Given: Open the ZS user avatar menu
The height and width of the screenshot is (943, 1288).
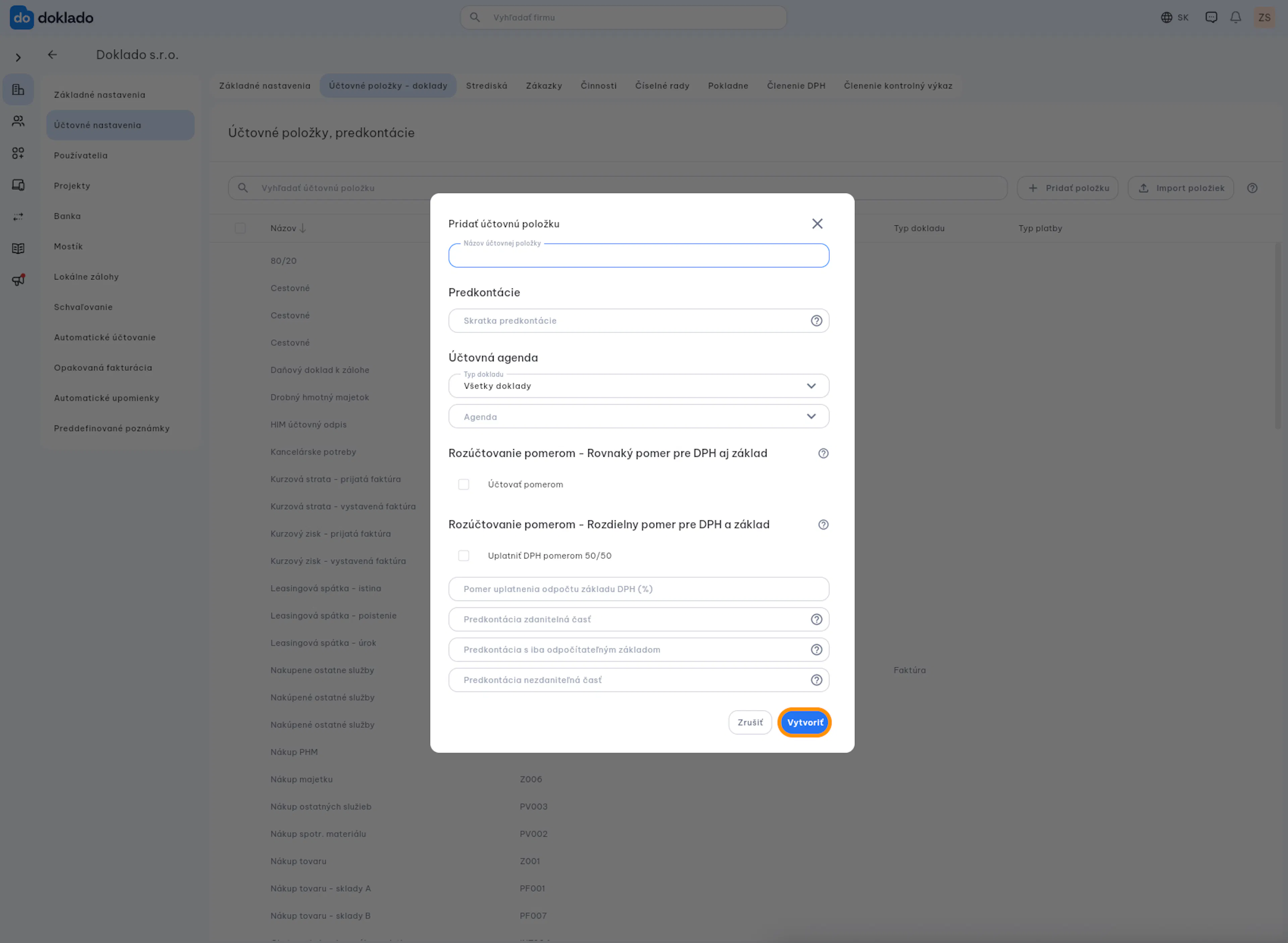Looking at the screenshot, I should coord(1265,18).
